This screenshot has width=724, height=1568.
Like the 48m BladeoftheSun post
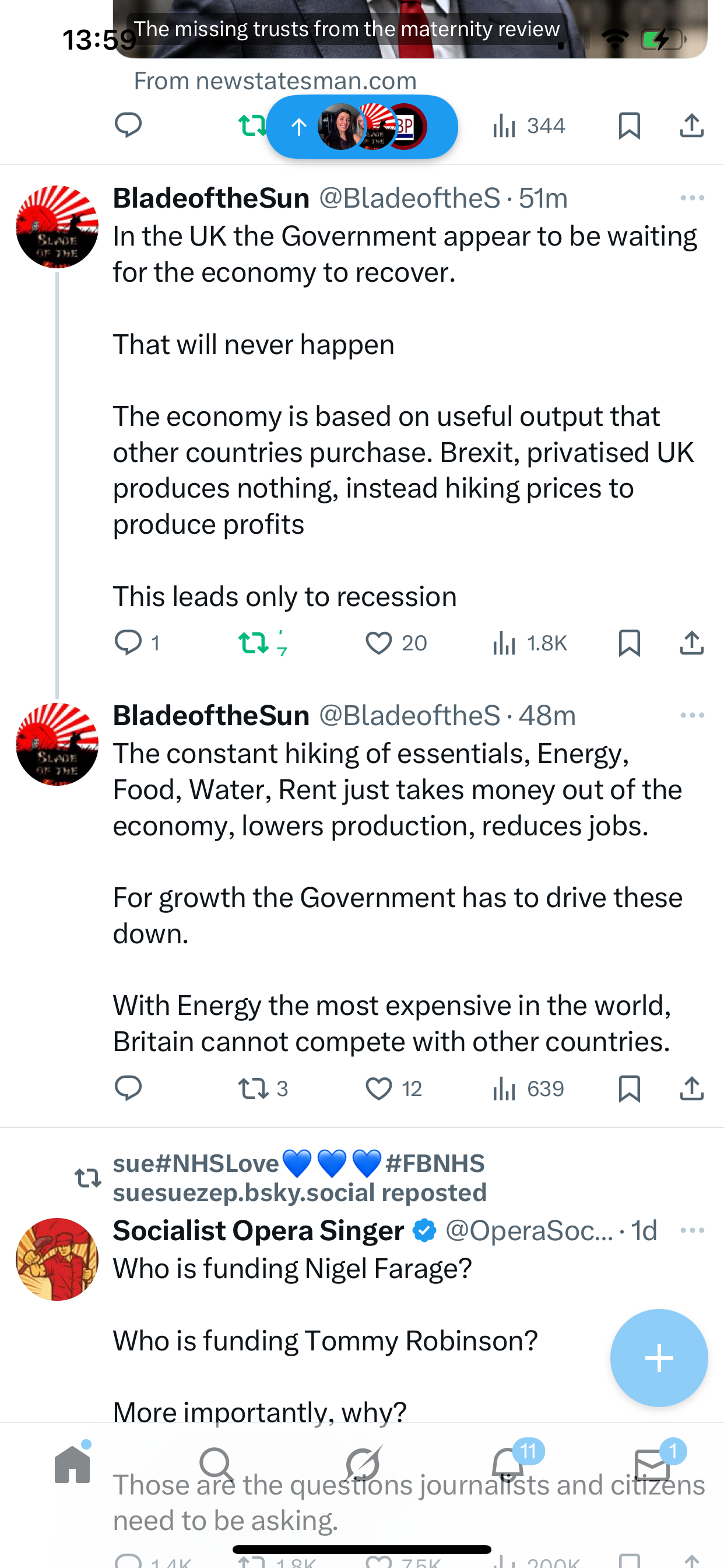(378, 1088)
